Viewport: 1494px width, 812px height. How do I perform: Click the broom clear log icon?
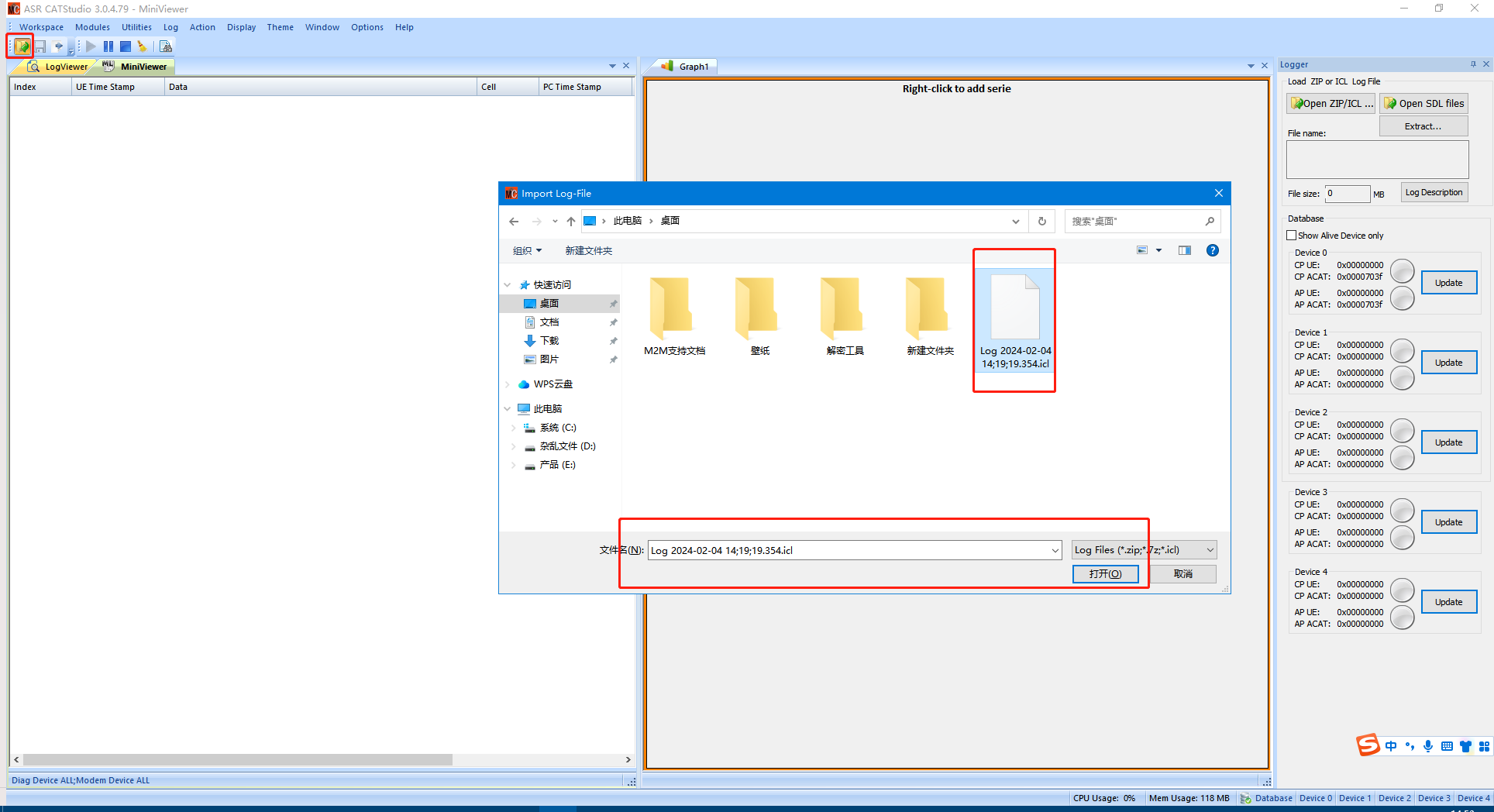pos(142,46)
